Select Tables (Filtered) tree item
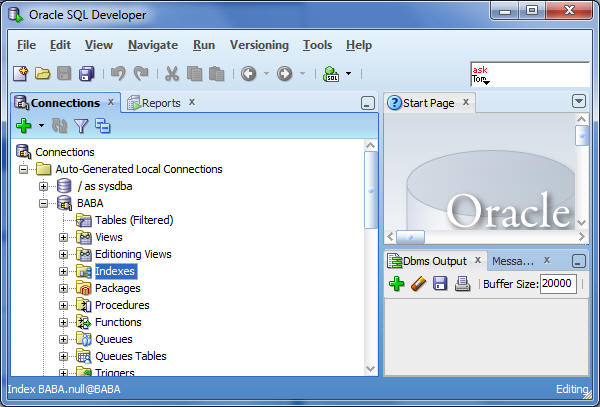Viewport: 600px width, 407px height. coord(134,220)
